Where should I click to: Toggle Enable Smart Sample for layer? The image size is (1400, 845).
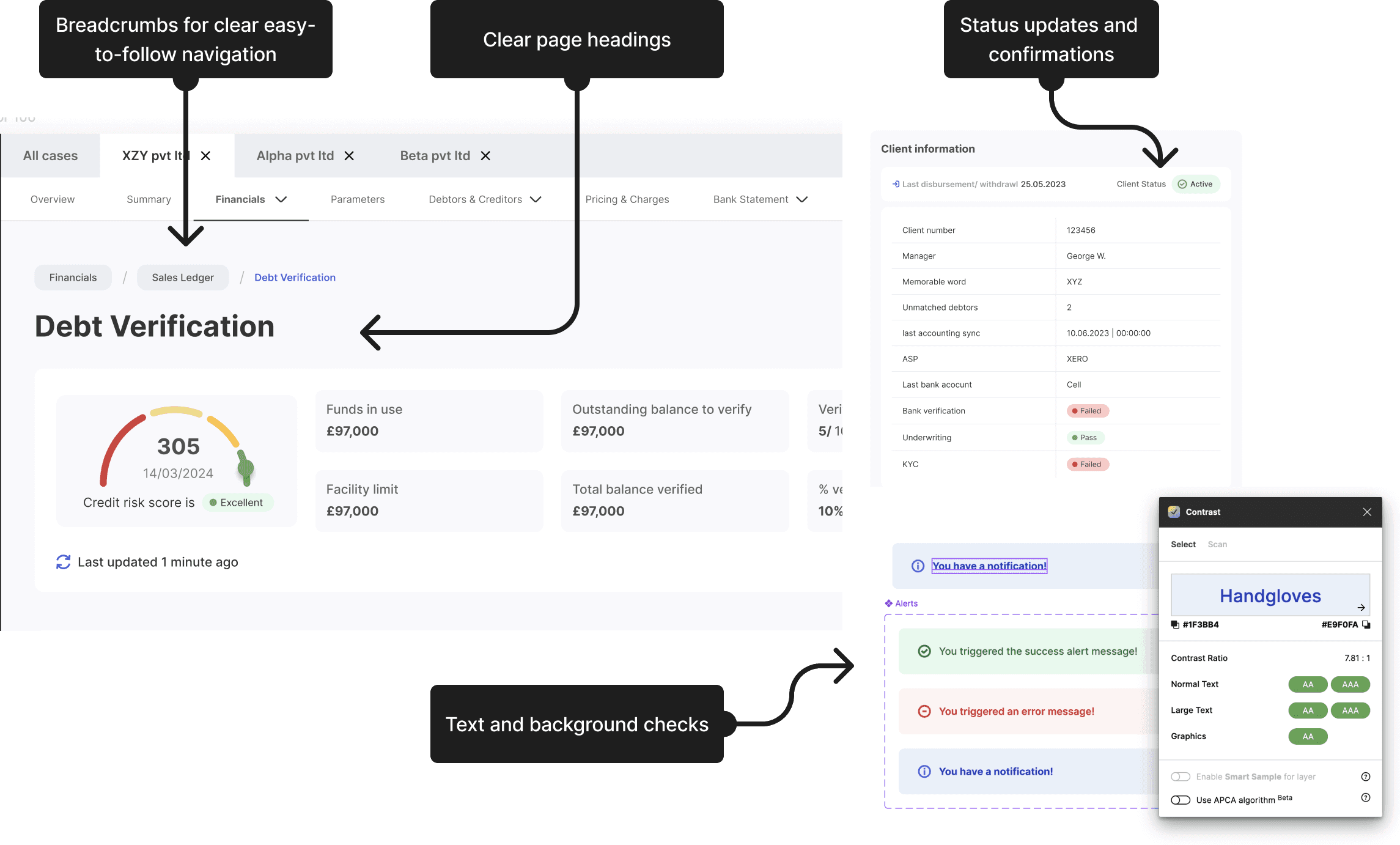(x=1181, y=777)
